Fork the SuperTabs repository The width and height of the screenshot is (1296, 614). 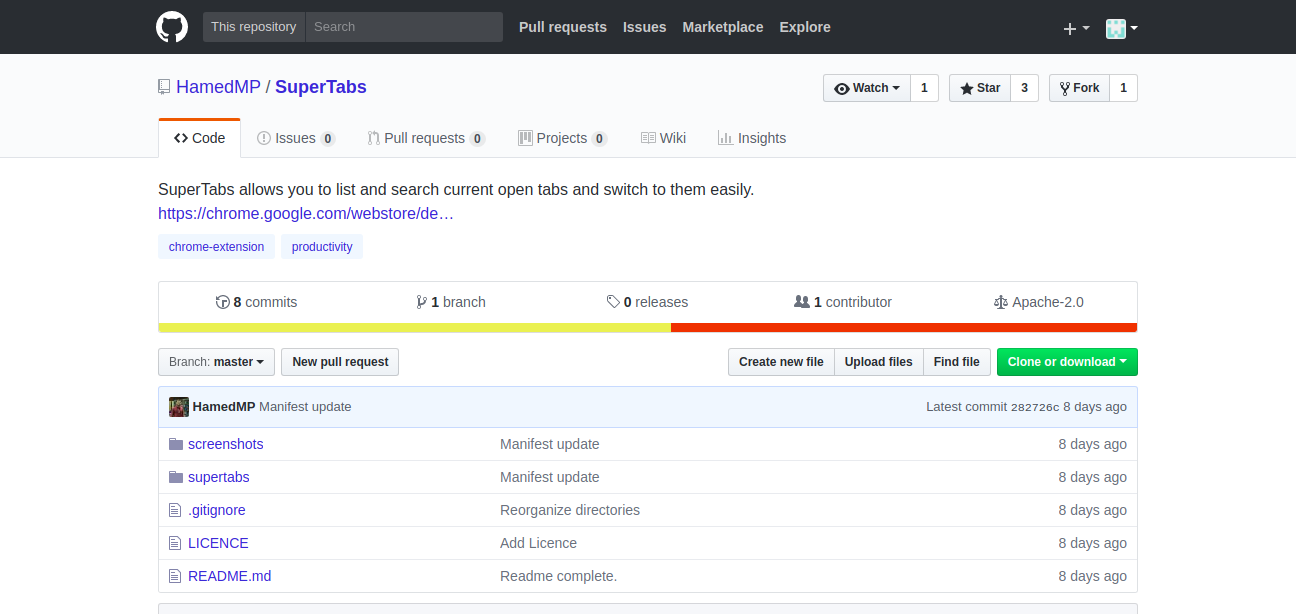tap(1079, 88)
